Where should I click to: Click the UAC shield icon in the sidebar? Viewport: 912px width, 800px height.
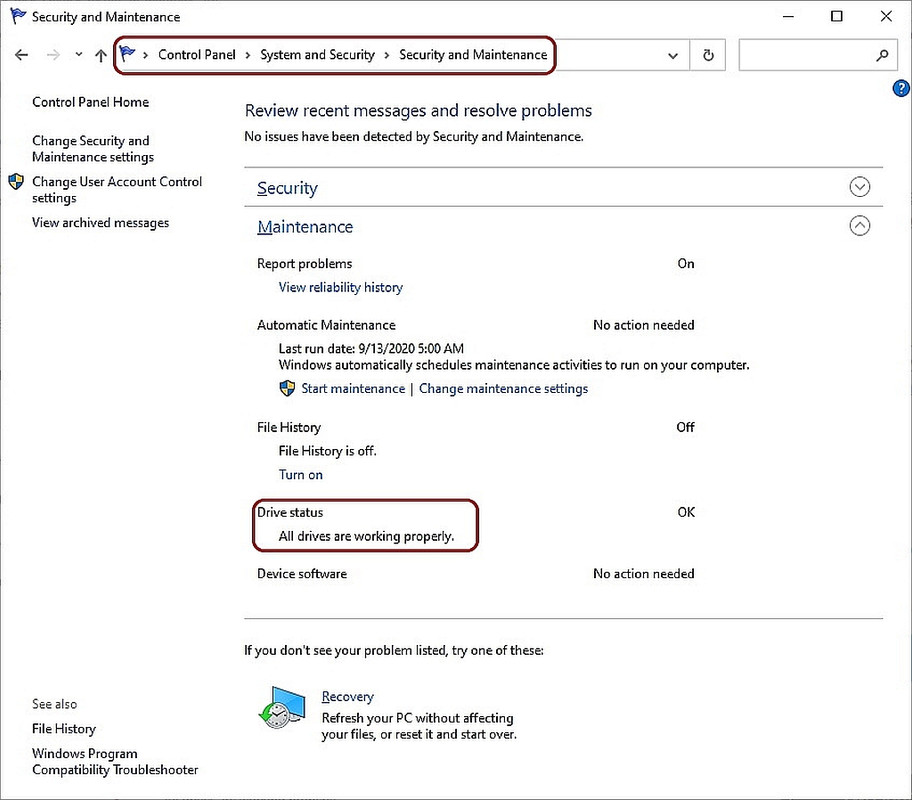pos(16,182)
